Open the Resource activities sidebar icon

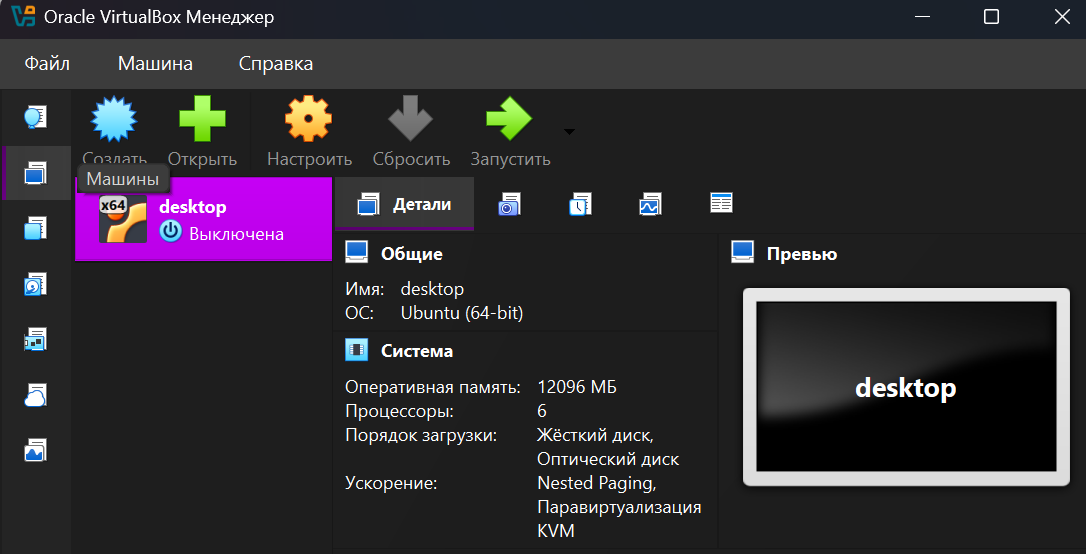35,452
